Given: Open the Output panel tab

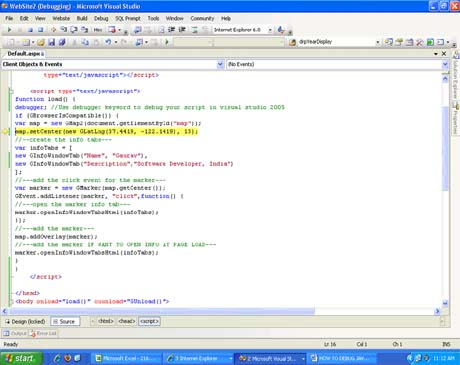Looking at the screenshot, I should point(15,333).
